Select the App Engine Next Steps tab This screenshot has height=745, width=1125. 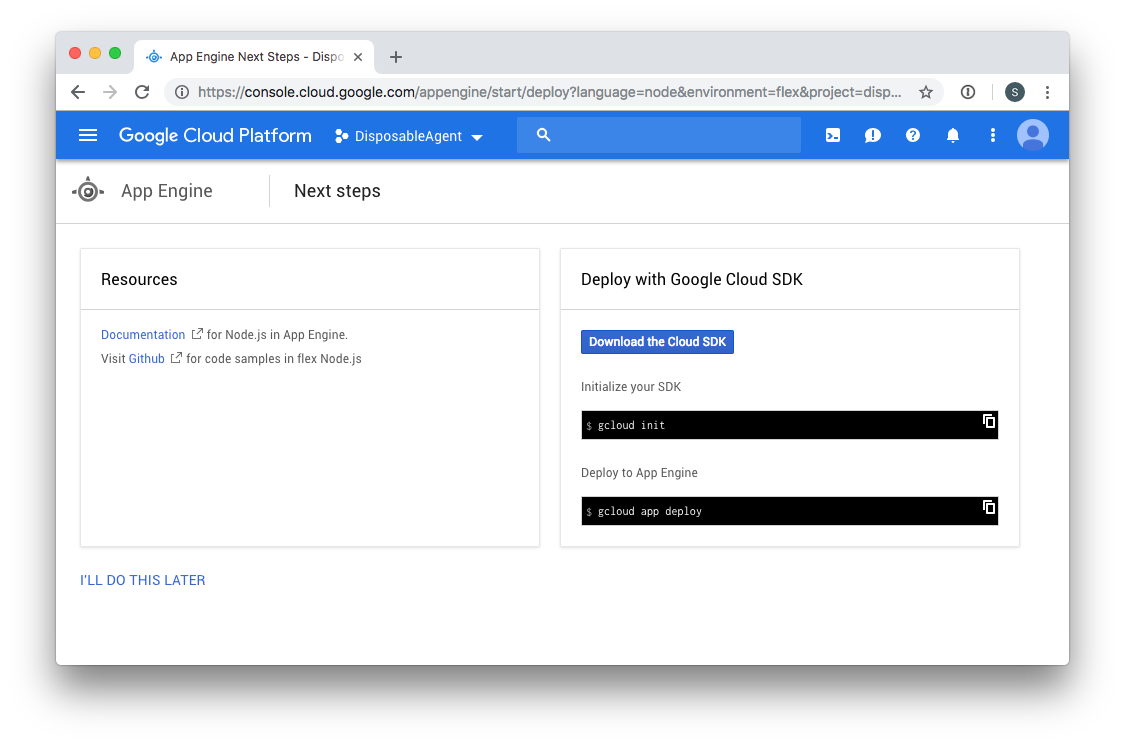coord(255,57)
